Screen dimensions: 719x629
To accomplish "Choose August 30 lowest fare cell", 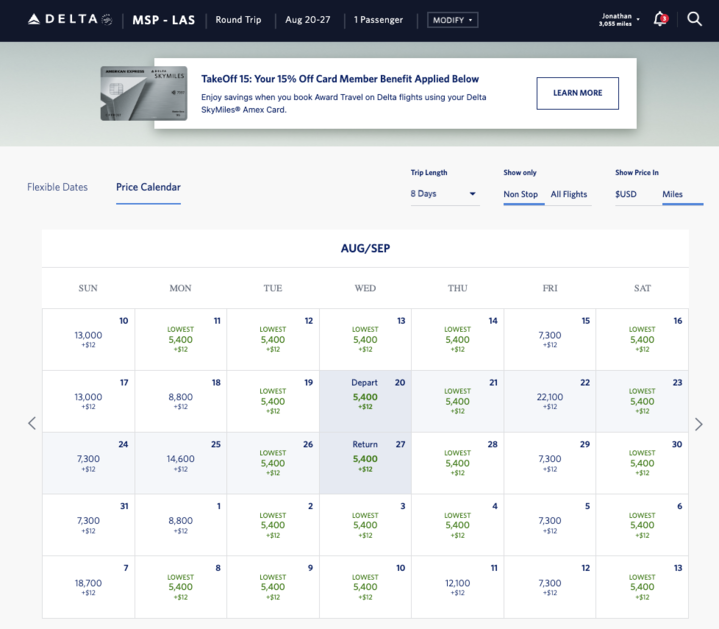I will click(x=642, y=463).
